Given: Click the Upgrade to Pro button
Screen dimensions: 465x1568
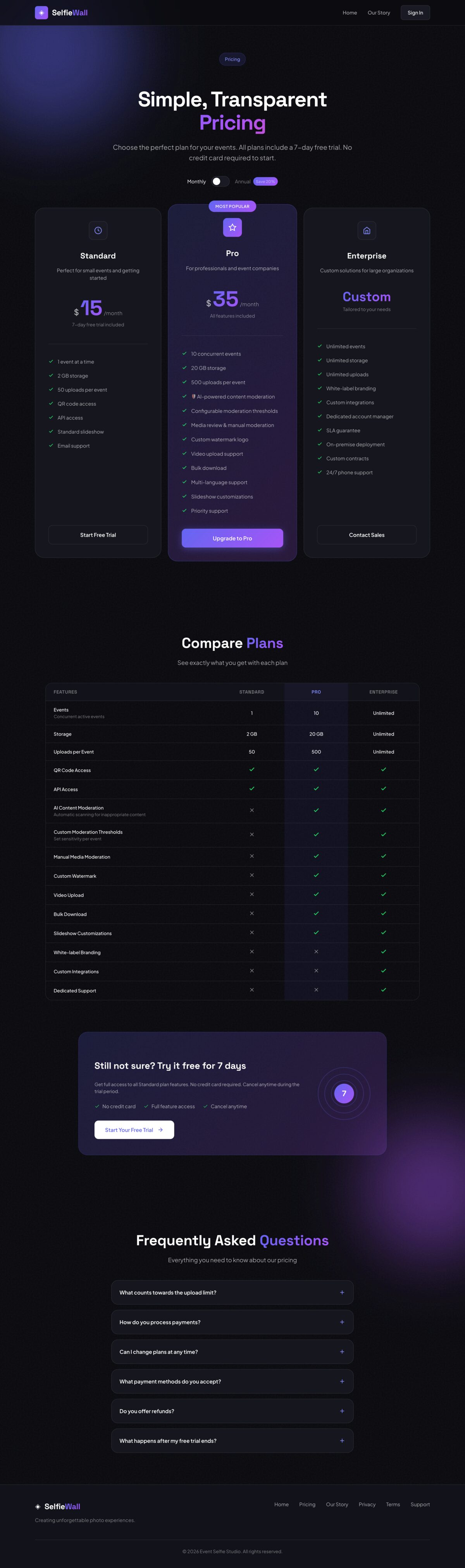Looking at the screenshot, I should 232,538.
